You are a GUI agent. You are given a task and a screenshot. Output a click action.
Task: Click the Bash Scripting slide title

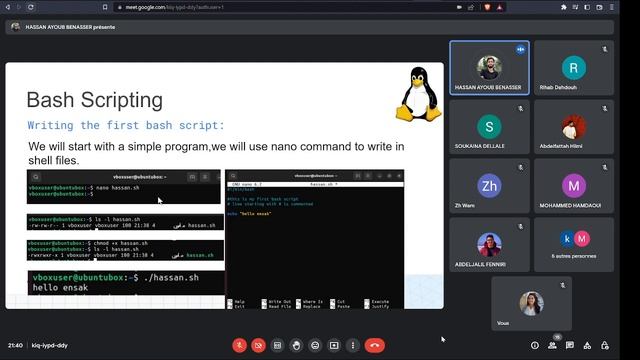[x=95, y=100]
